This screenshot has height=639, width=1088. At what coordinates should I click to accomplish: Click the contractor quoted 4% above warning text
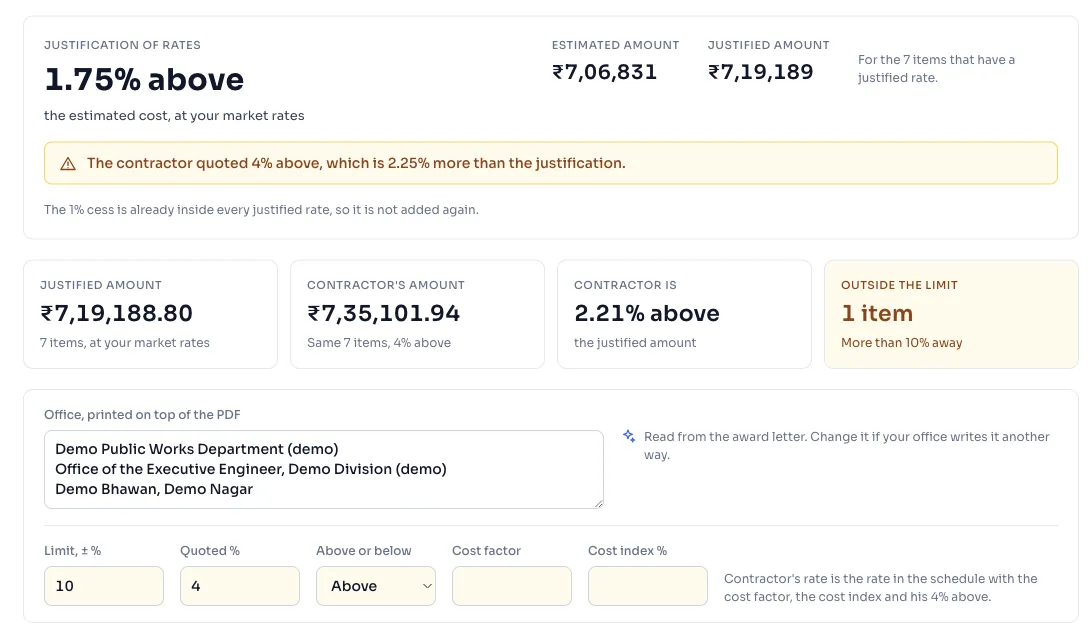click(x=356, y=164)
